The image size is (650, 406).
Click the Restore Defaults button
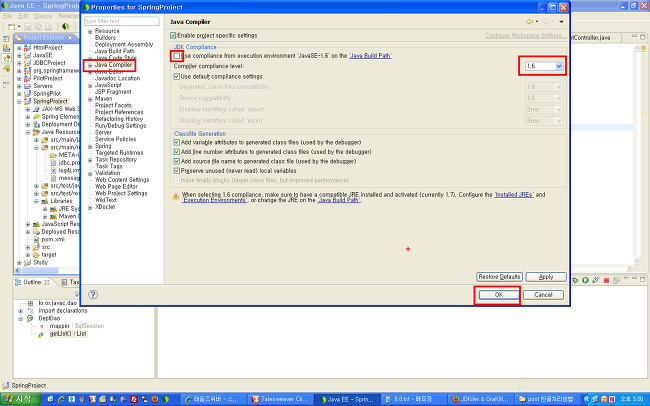pyautogui.click(x=499, y=277)
